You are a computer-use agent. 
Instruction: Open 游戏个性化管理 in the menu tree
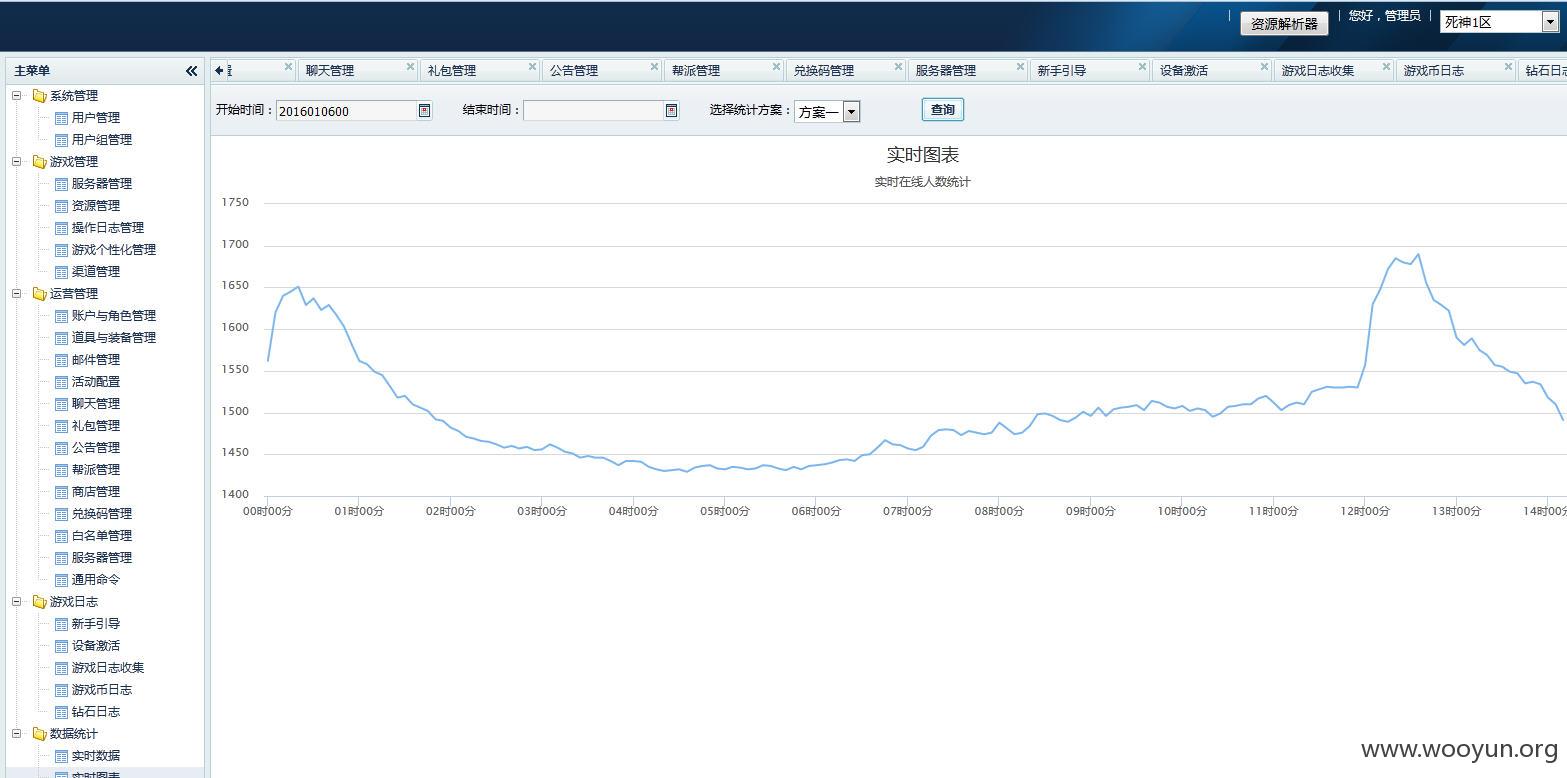pos(114,250)
